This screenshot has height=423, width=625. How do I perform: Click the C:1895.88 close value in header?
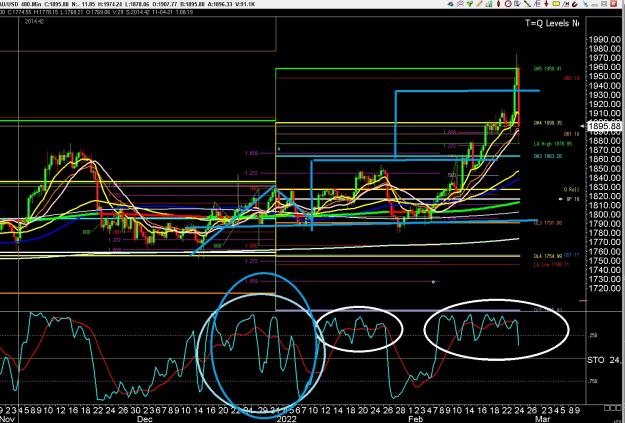click(x=56, y=4)
